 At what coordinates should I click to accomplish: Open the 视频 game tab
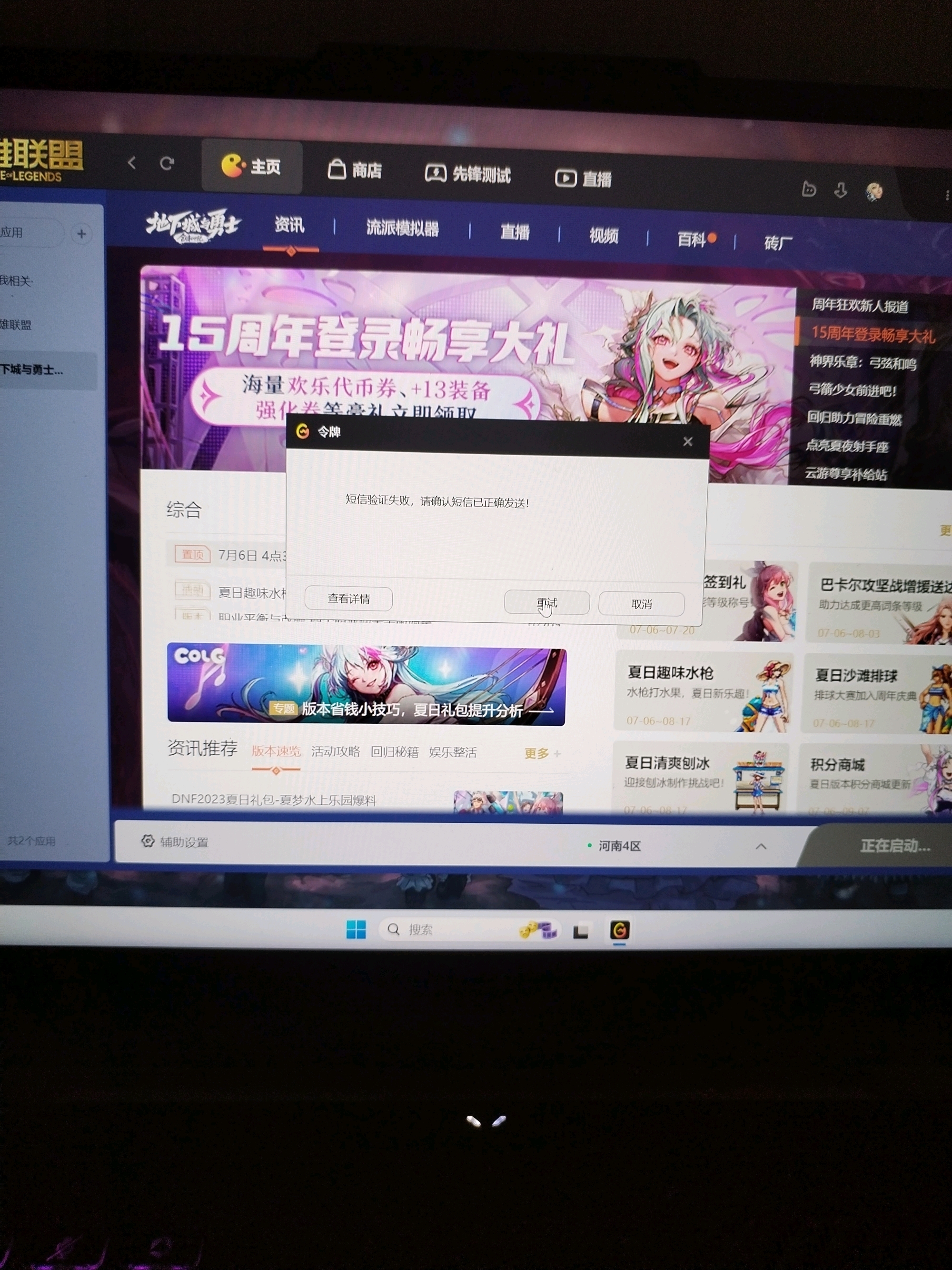(604, 235)
